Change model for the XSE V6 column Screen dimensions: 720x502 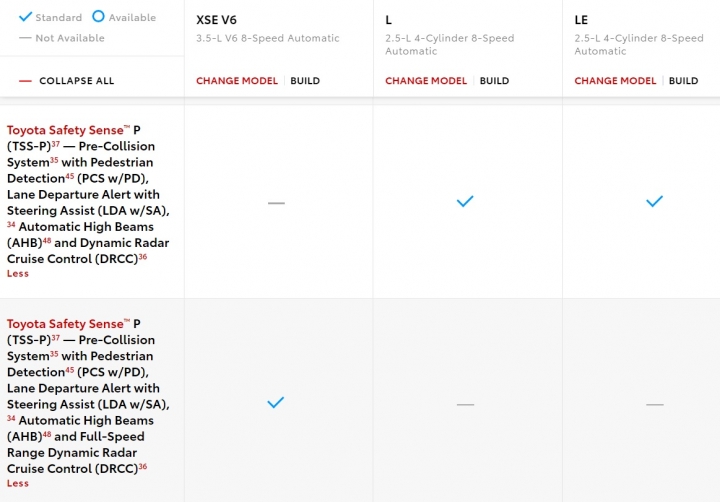click(x=237, y=81)
